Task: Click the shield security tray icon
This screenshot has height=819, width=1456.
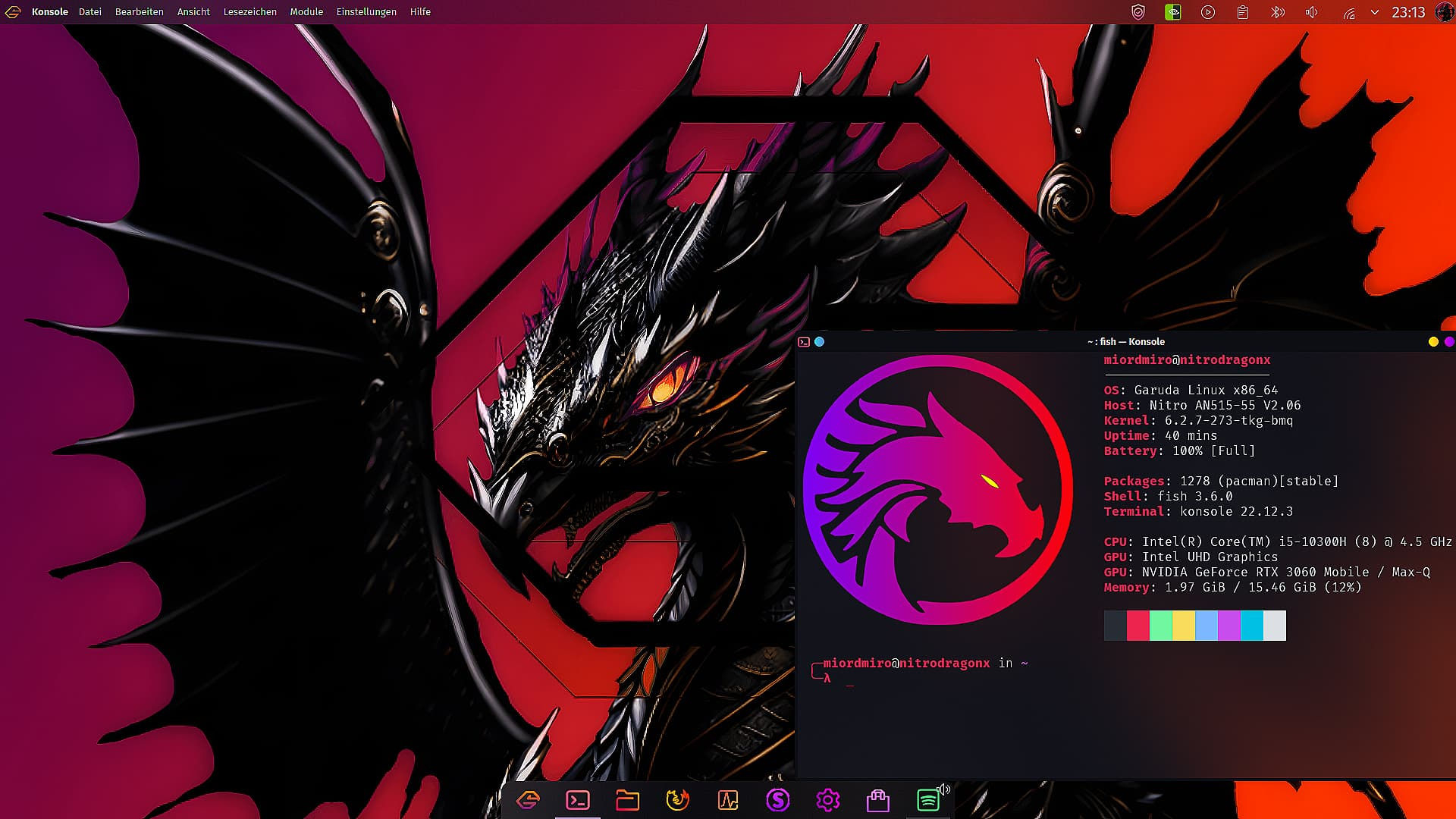Action: click(x=1138, y=12)
